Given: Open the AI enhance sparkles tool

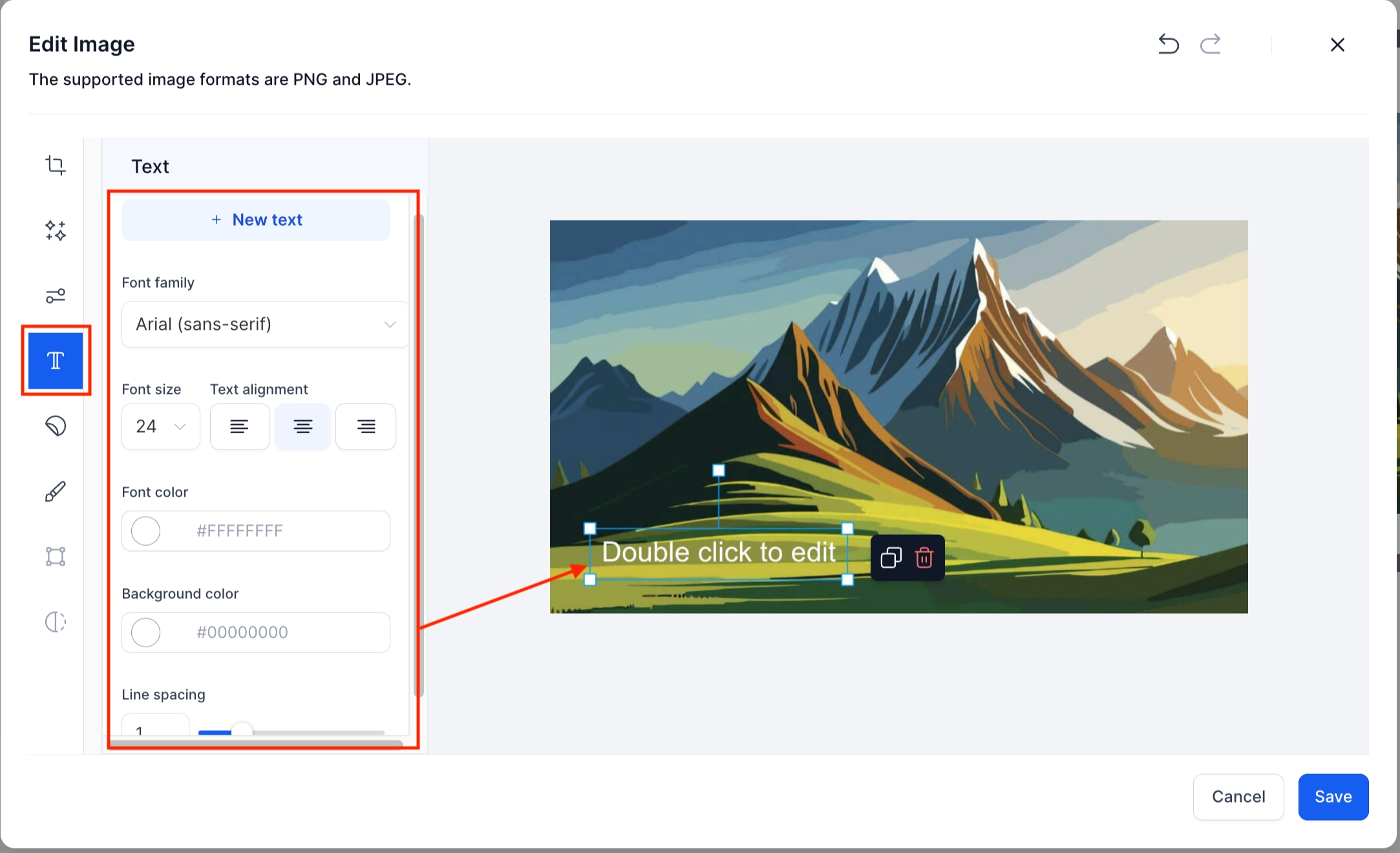Looking at the screenshot, I should [56, 231].
